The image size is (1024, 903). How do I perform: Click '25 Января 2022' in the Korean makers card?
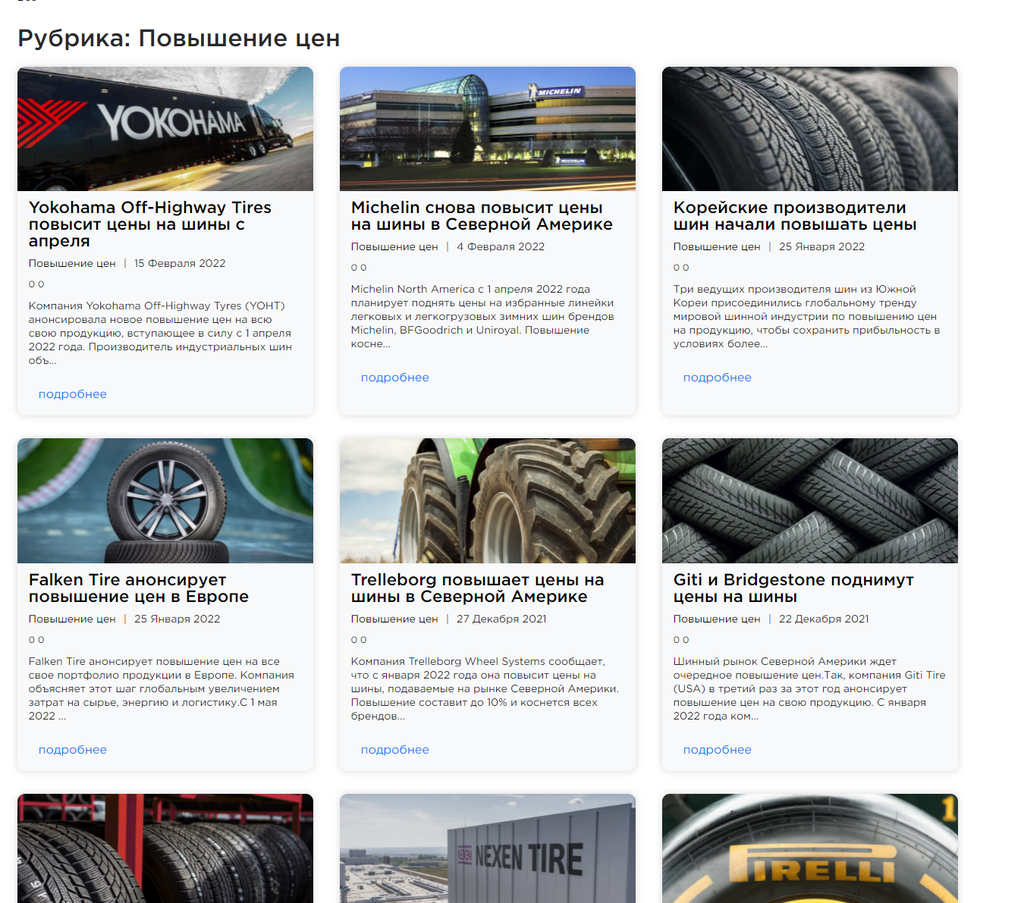[x=822, y=247]
